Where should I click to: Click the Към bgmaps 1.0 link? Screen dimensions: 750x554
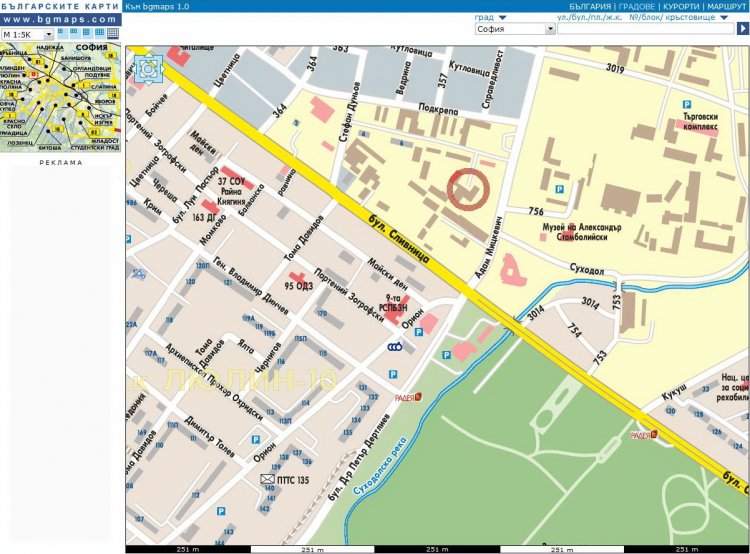(153, 6)
